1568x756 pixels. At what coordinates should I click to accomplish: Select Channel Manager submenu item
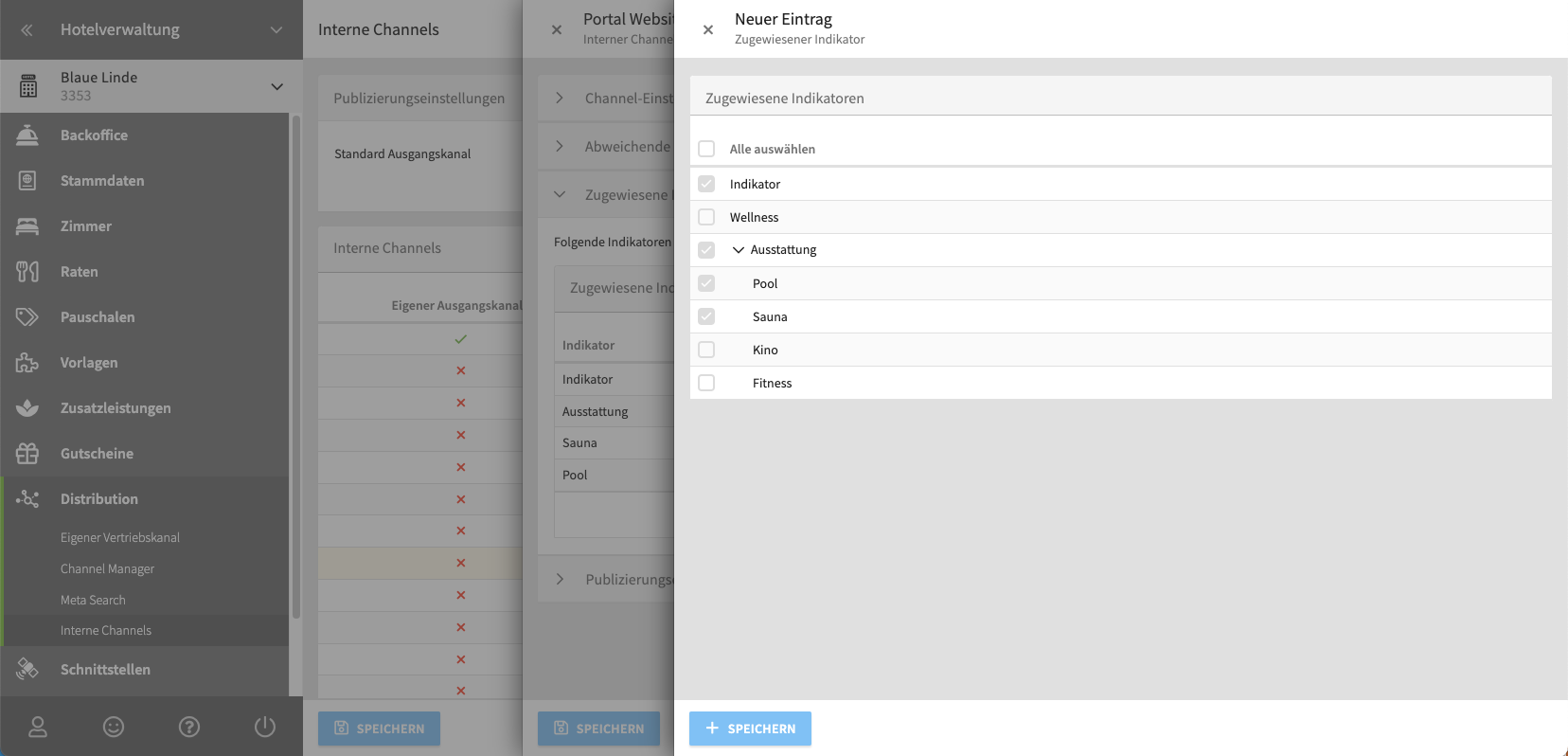tap(107, 568)
